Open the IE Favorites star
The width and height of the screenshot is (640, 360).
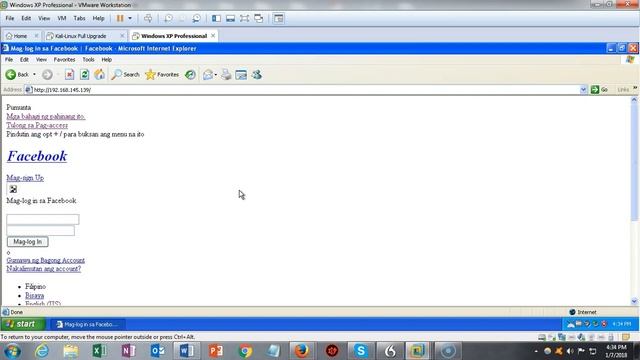[x=162, y=75]
